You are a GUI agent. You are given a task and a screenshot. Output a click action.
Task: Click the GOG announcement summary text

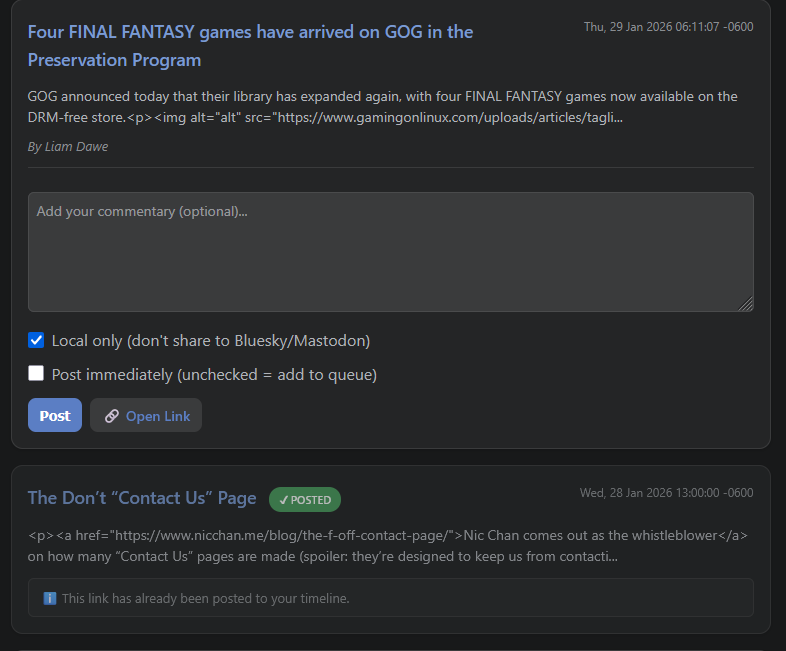click(x=382, y=107)
